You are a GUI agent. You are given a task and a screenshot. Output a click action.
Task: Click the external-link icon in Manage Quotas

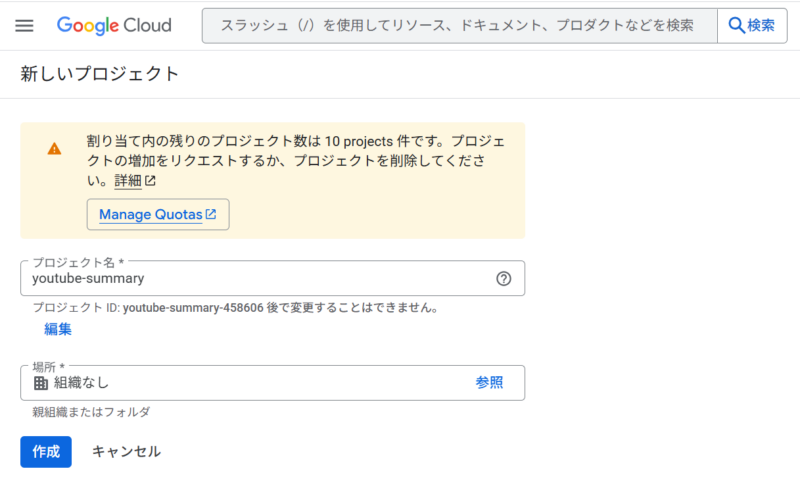(211, 214)
